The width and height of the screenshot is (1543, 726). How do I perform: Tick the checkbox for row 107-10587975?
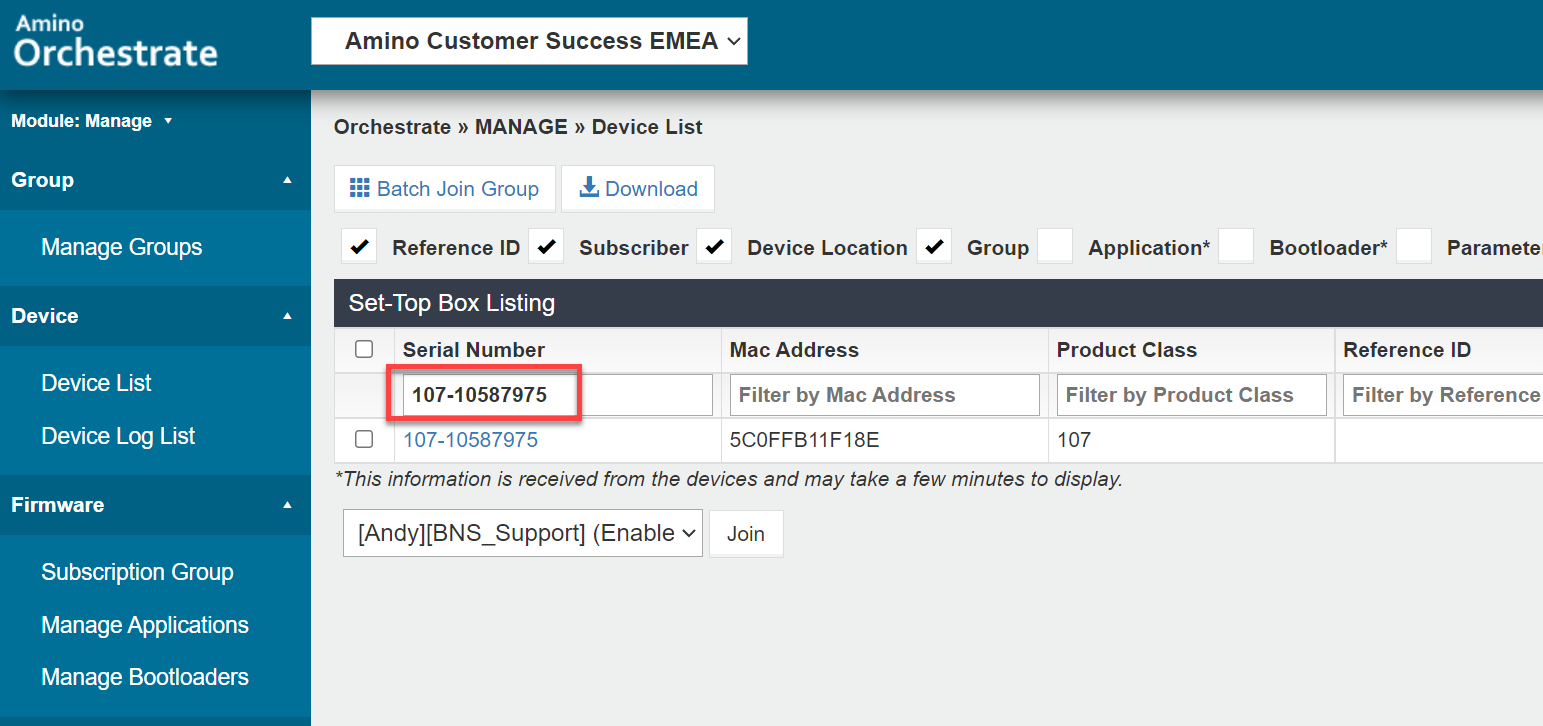364,439
